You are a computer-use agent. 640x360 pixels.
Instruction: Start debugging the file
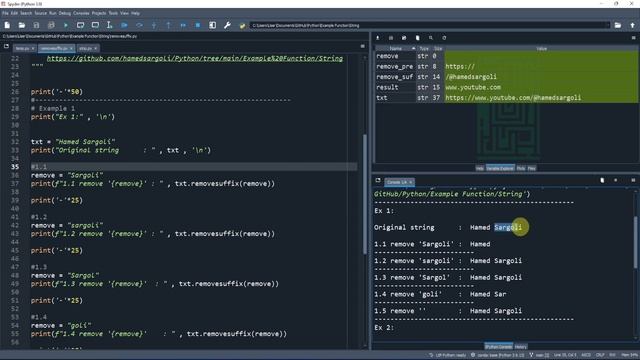pyautogui.click(x=124, y=25)
